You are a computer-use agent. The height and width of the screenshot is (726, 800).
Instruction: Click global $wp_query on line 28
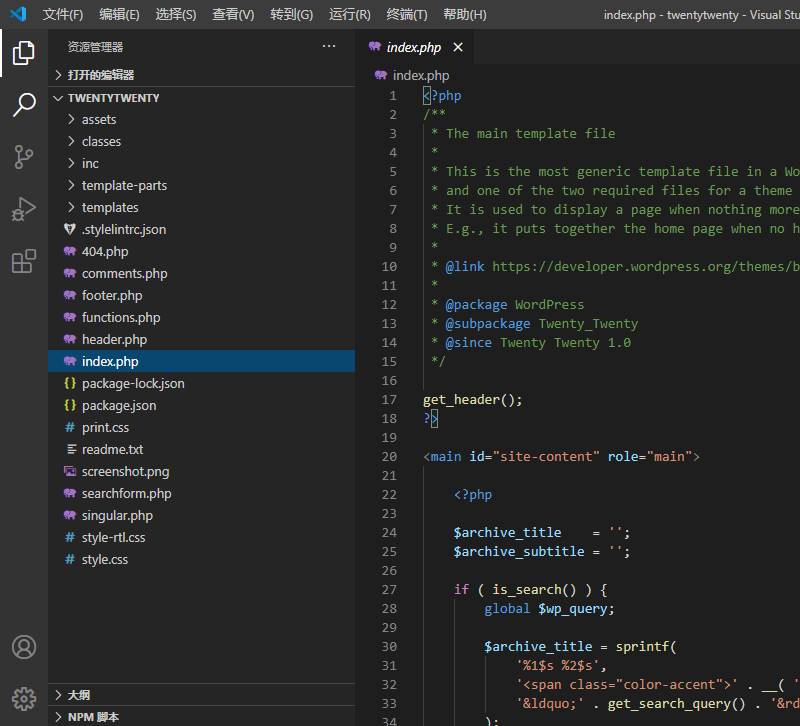549,609
